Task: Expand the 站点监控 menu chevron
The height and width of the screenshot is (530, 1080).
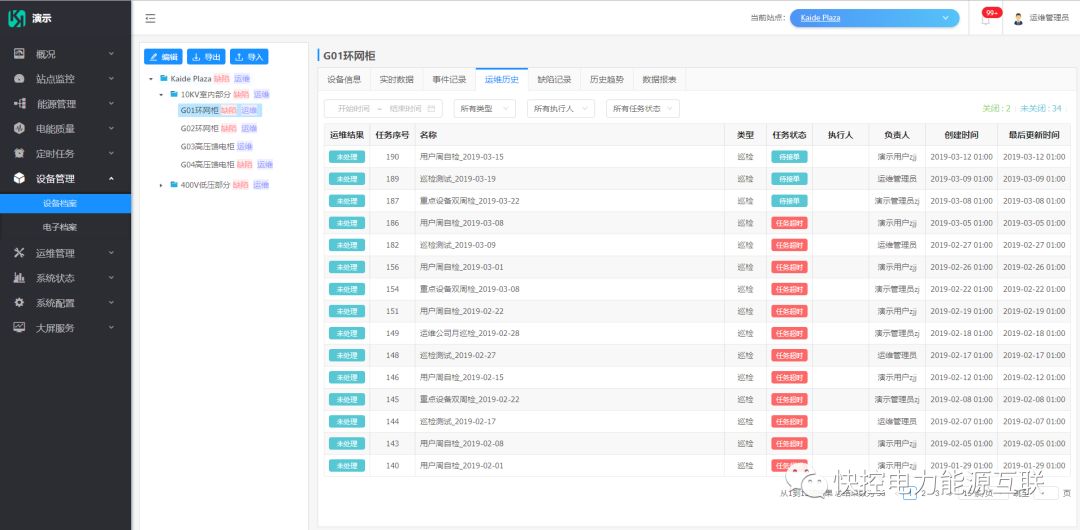Action: [111, 79]
